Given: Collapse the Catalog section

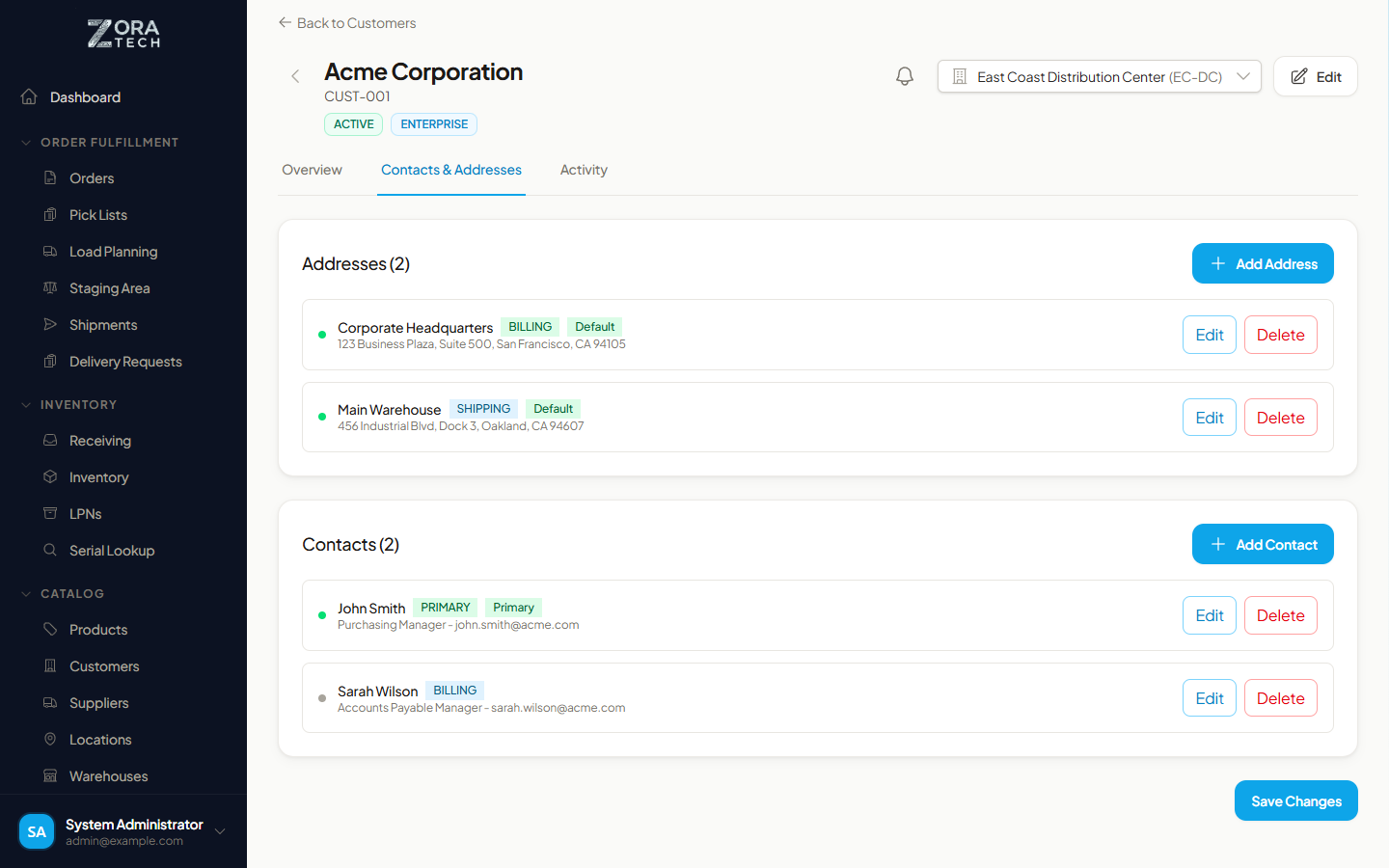Looking at the screenshot, I should coord(63,593).
